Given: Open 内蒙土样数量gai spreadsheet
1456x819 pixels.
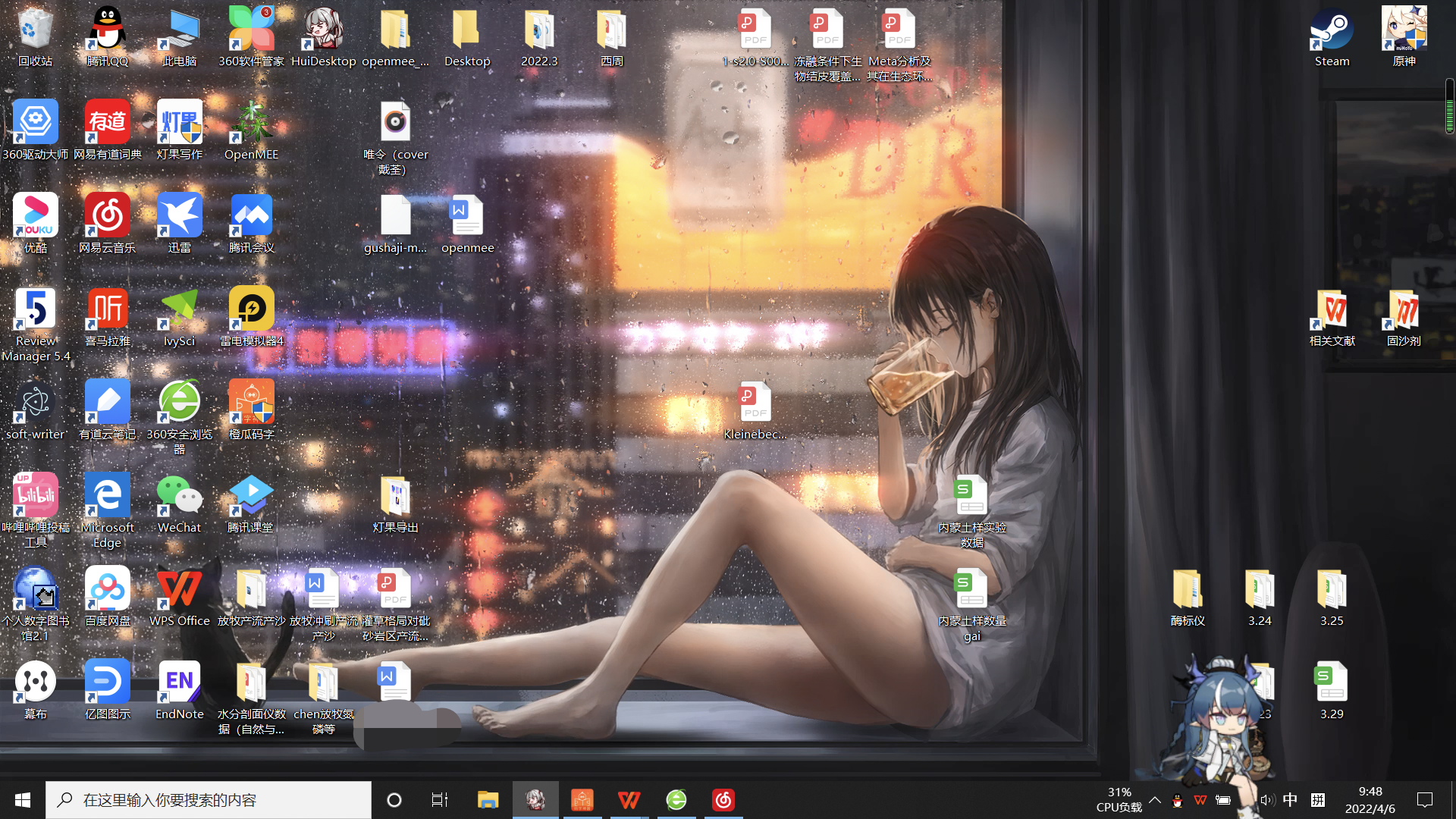Looking at the screenshot, I should [x=971, y=604].
